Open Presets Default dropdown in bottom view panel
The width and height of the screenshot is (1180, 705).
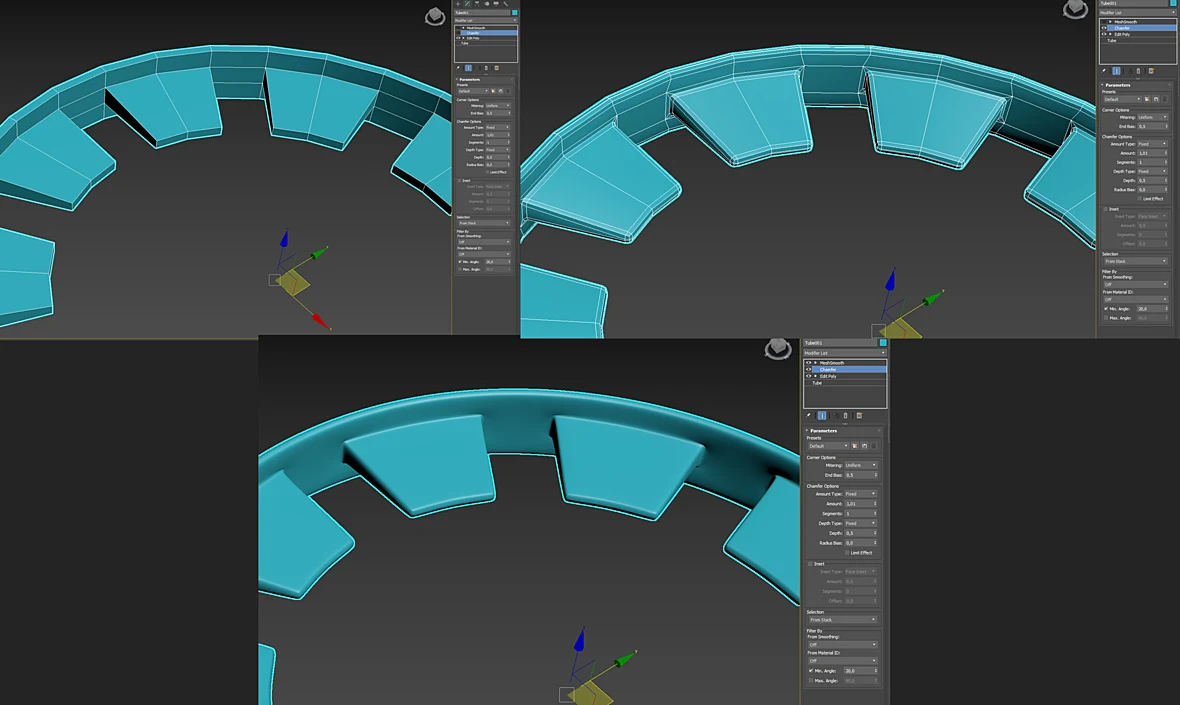(828, 446)
